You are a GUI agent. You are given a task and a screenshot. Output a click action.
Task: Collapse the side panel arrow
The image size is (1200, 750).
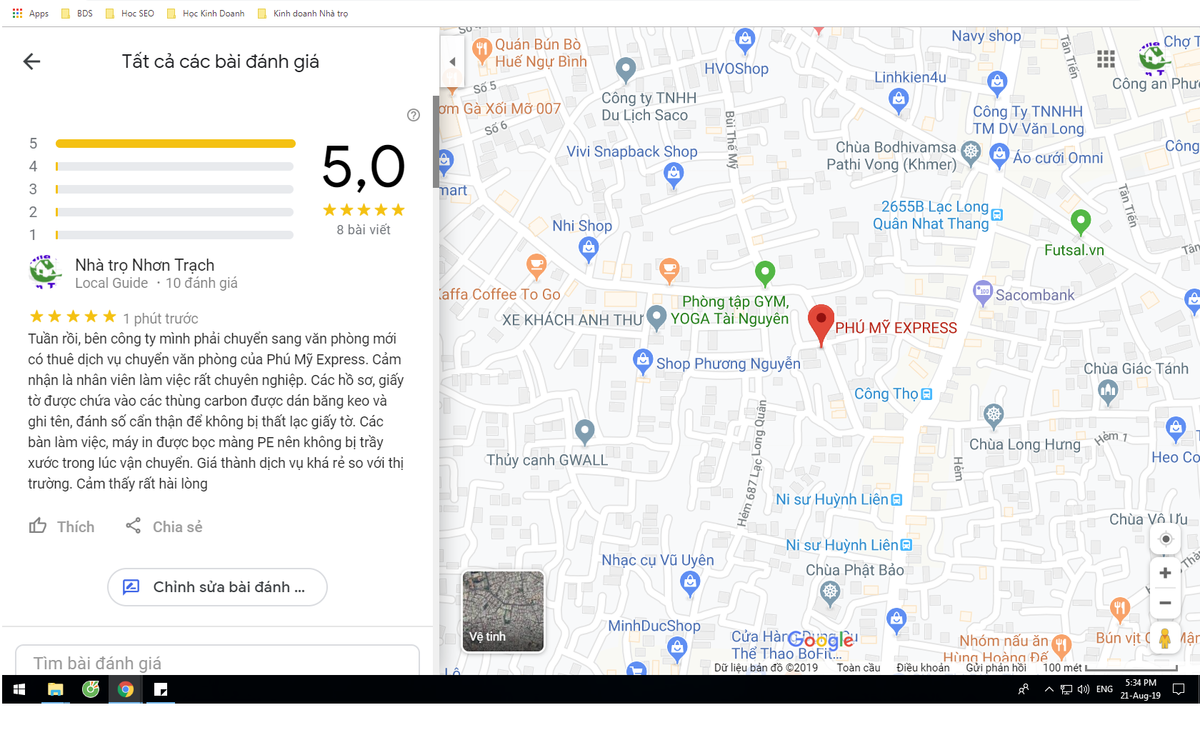click(452, 62)
